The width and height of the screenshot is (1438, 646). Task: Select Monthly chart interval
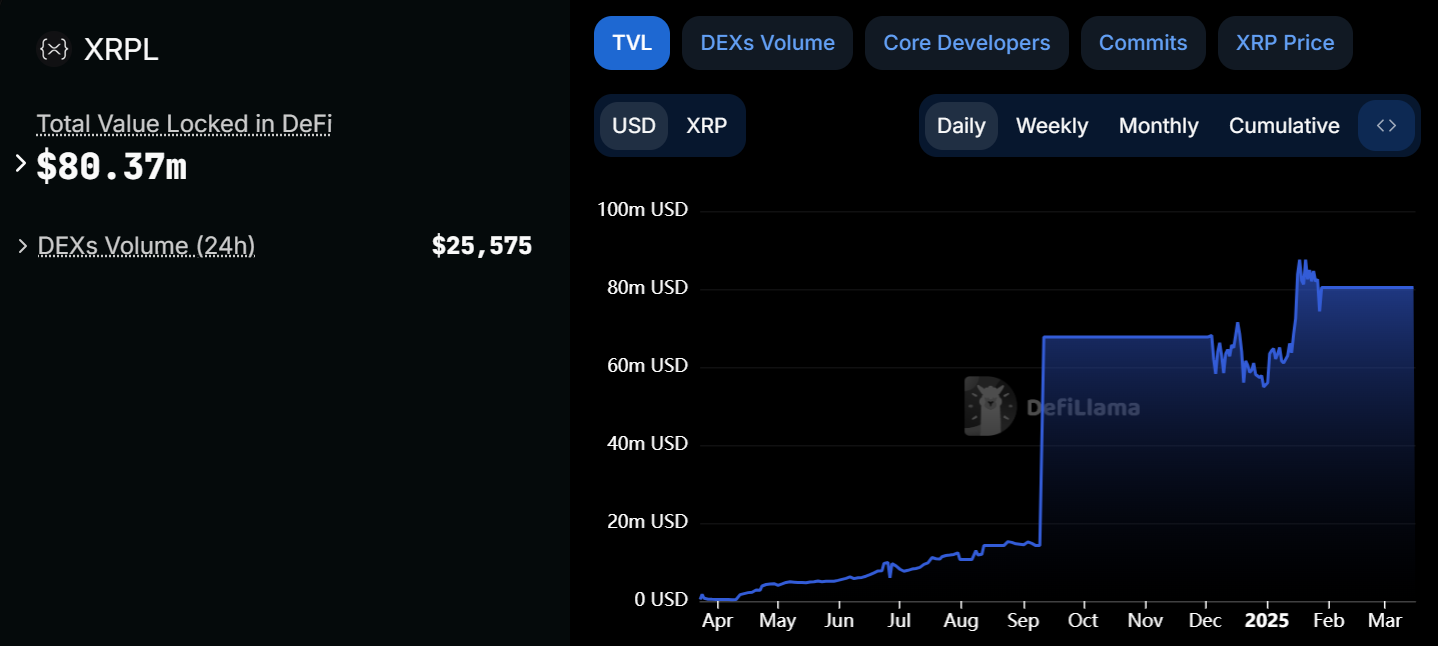(x=1158, y=126)
